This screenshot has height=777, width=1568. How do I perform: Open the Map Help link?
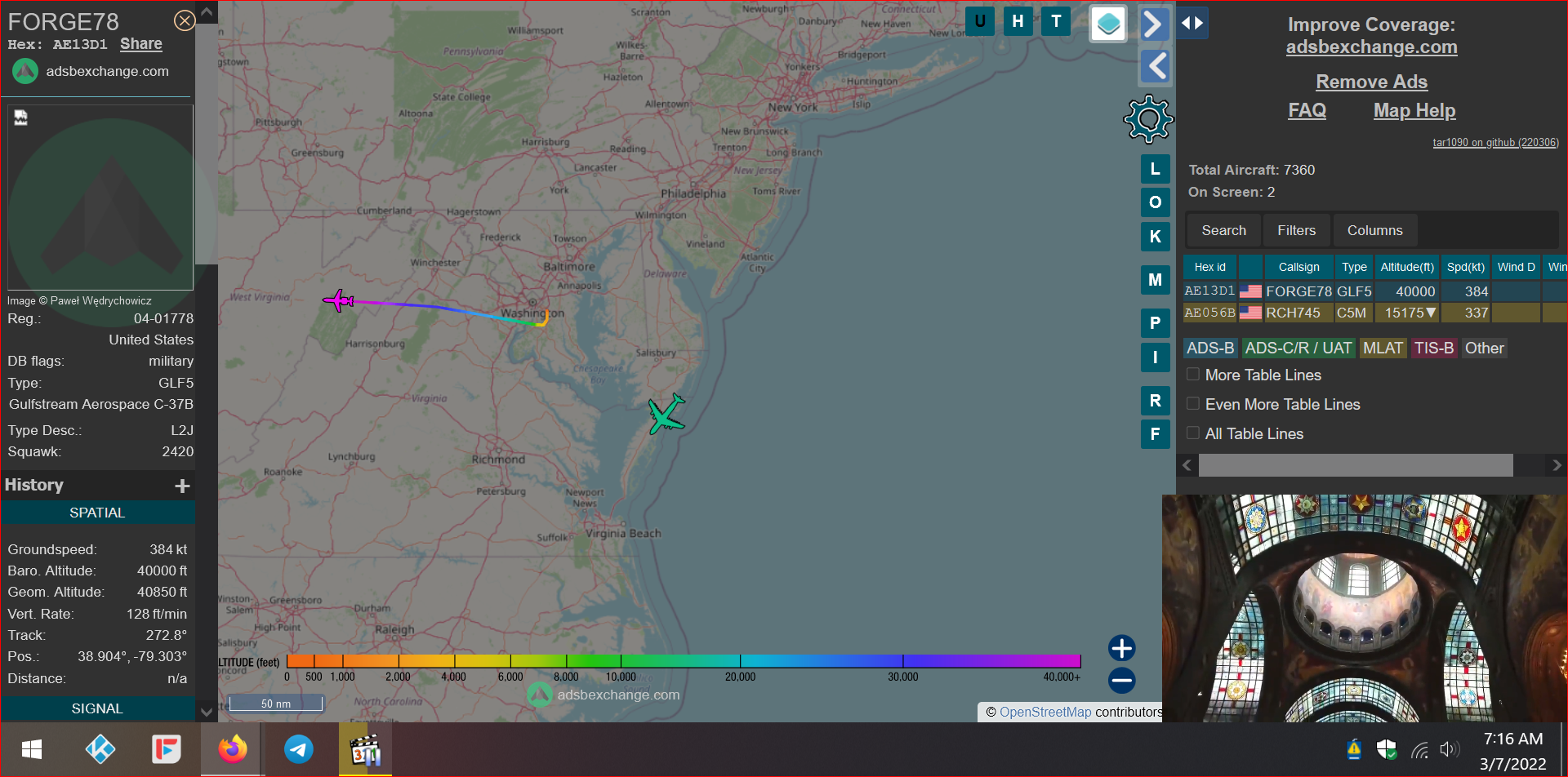pyautogui.click(x=1414, y=110)
